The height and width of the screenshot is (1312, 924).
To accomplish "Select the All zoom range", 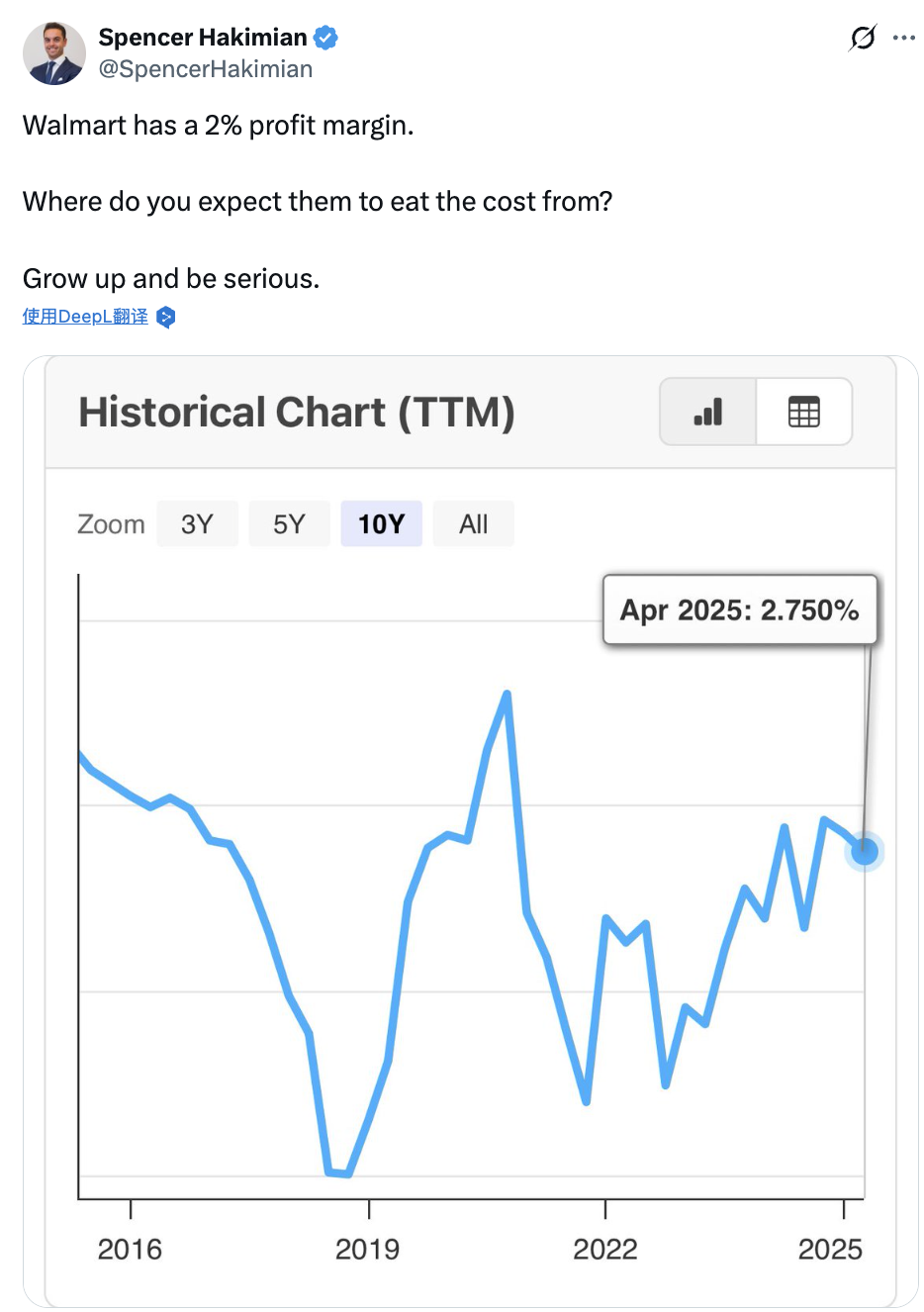I will 473,523.
